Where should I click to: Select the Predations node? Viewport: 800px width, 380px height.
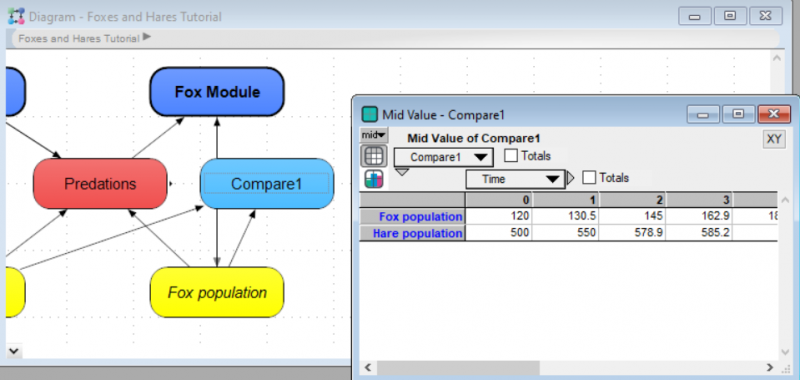(x=100, y=184)
